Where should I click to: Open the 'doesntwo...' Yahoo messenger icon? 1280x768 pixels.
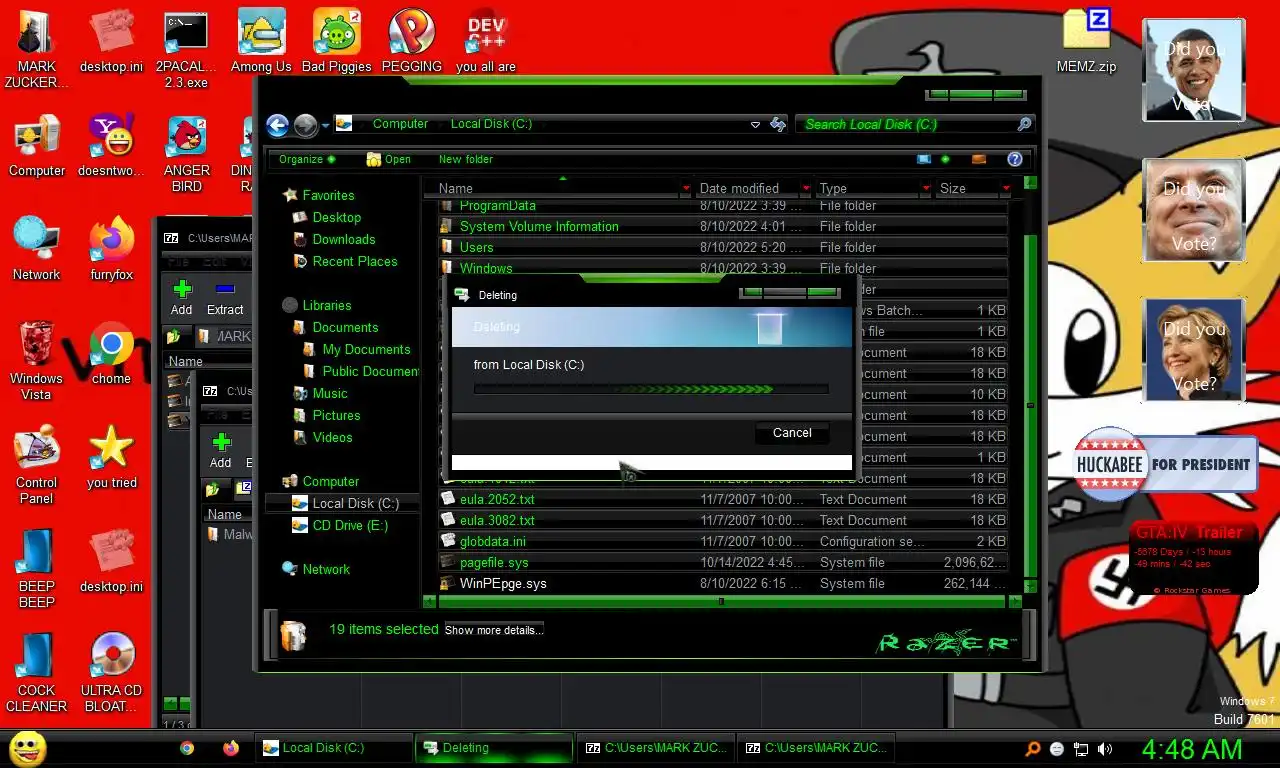click(111, 145)
